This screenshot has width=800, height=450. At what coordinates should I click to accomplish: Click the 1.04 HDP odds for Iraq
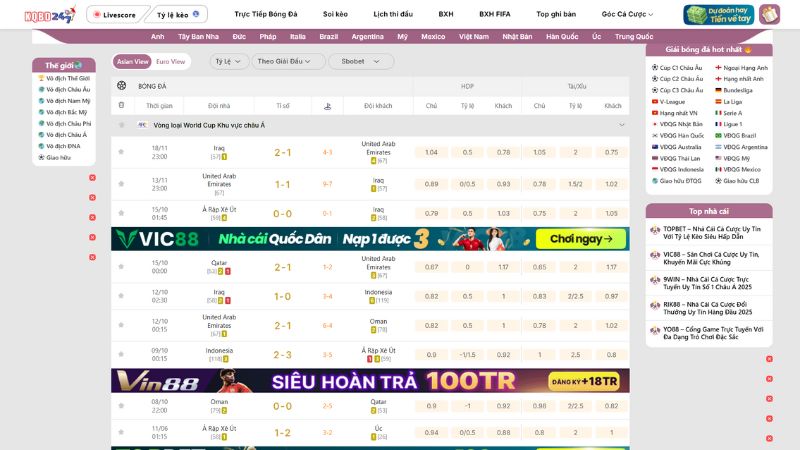tap(431, 152)
